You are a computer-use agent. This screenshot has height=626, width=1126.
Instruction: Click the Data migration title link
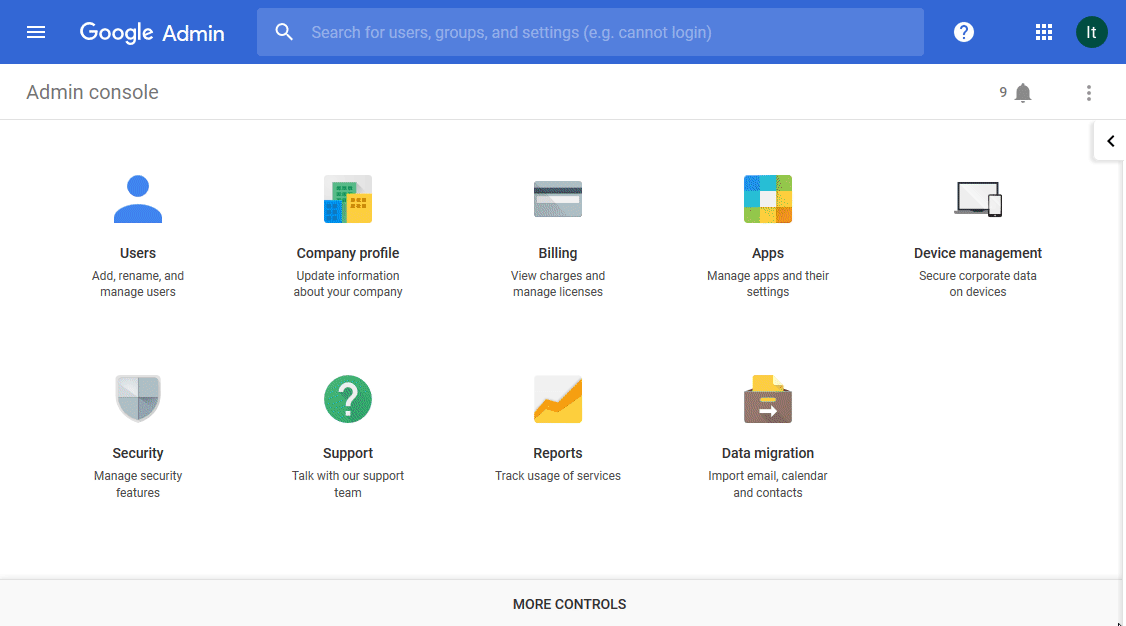pos(768,453)
